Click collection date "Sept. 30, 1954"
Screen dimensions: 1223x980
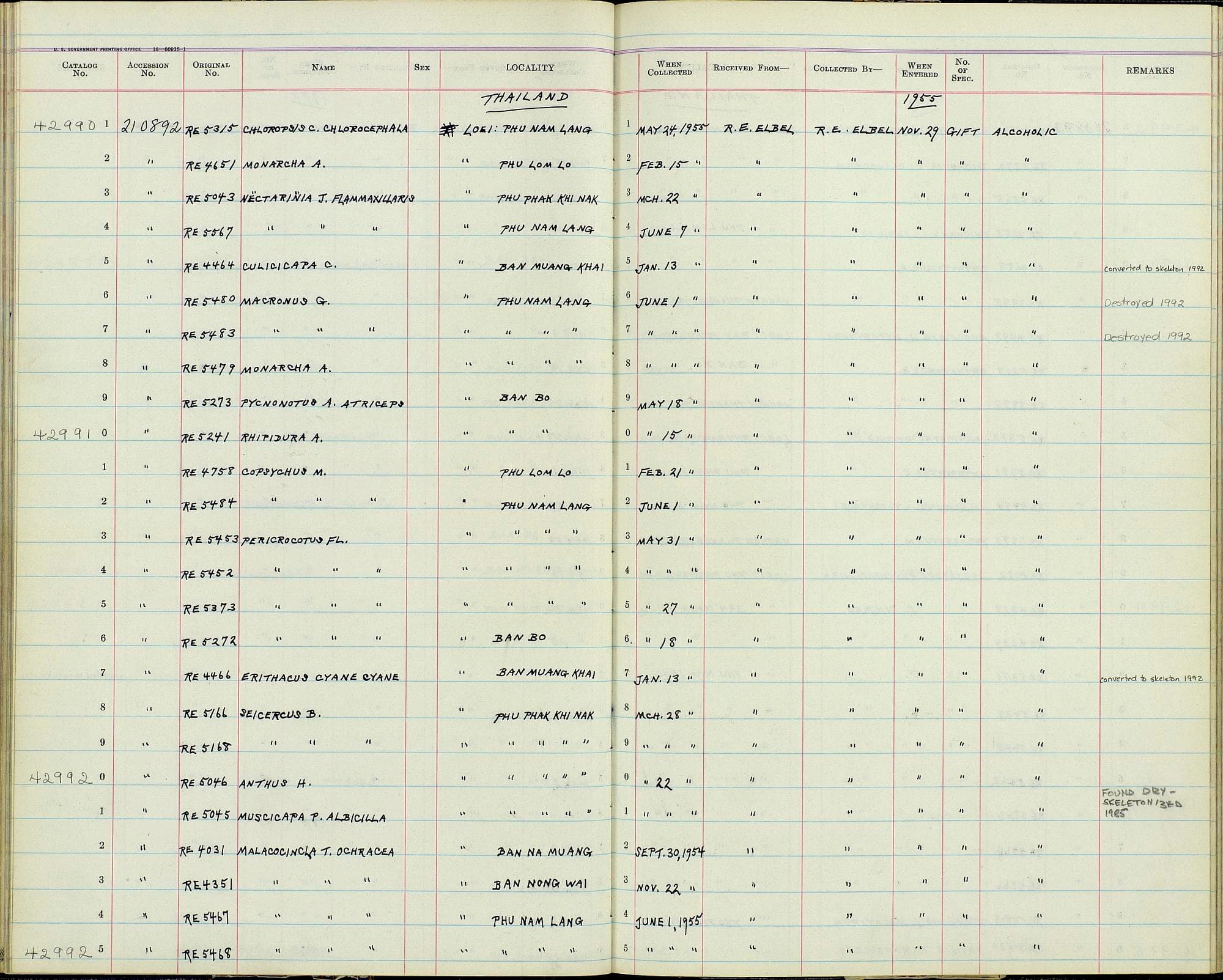(x=671, y=852)
